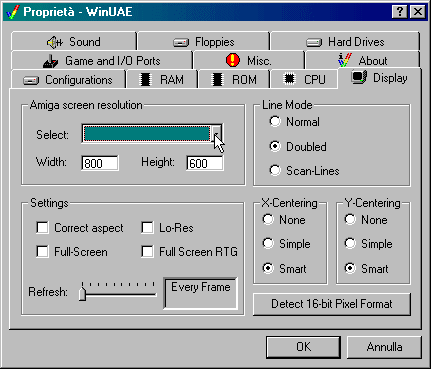This screenshot has height=369, width=431.
Task: Click the checkmark logo icon on About tab
Action: coord(345,60)
